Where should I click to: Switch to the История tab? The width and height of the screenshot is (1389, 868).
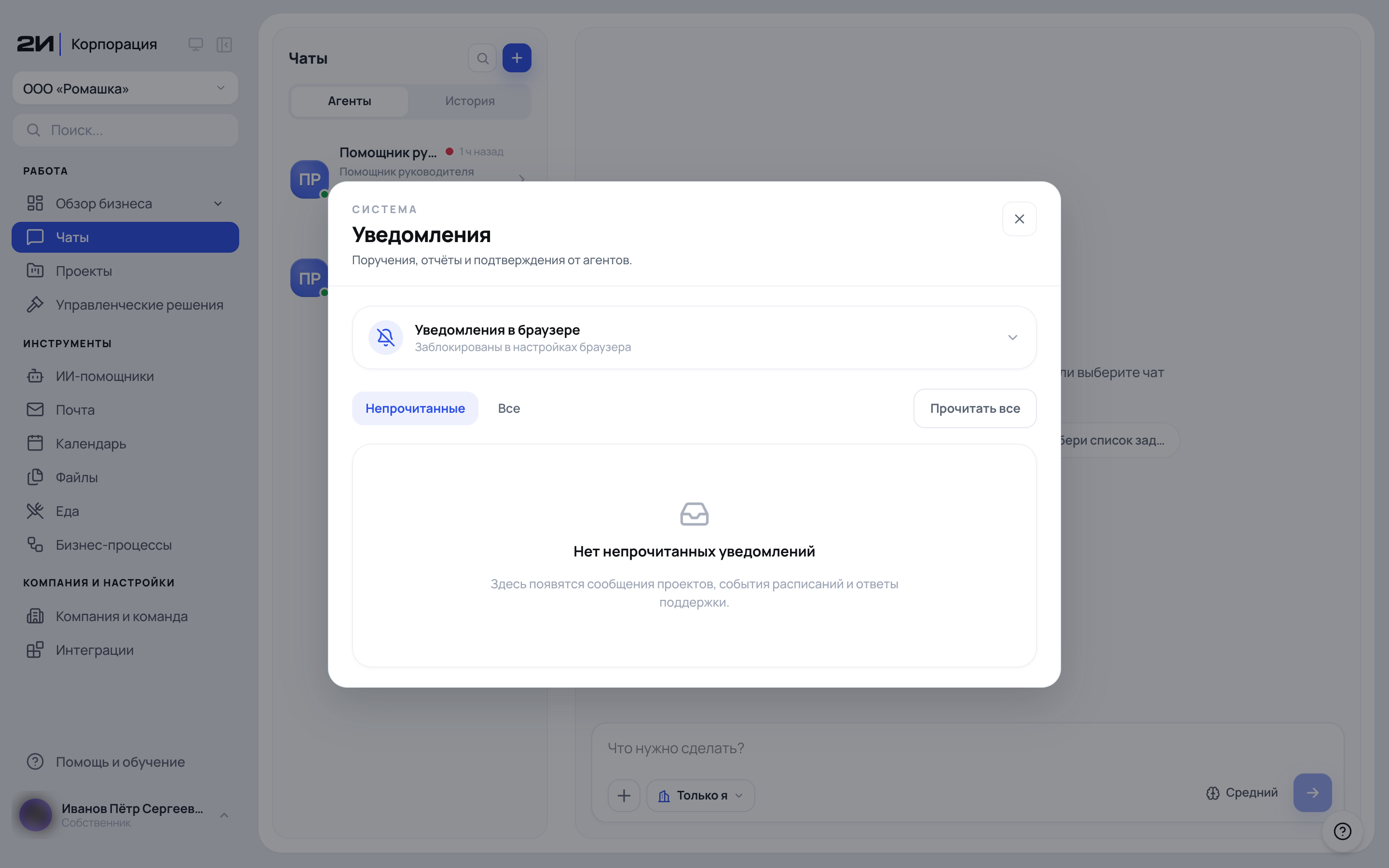(x=469, y=101)
